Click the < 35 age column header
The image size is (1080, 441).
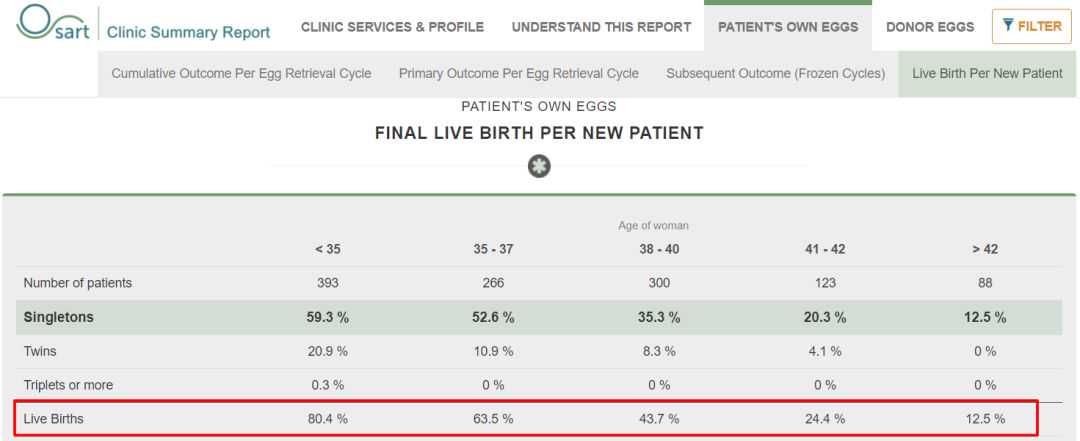pos(327,249)
